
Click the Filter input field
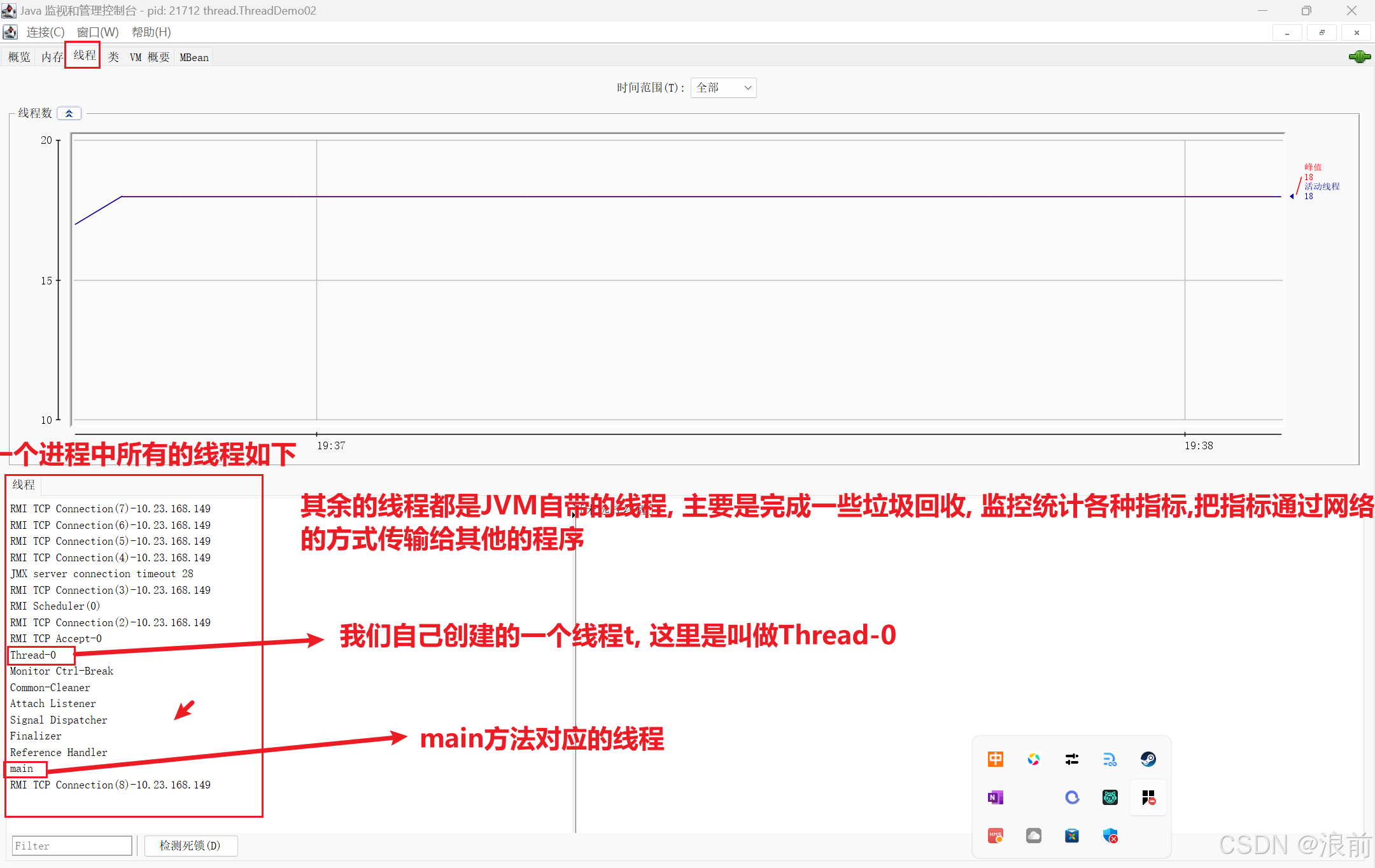pyautogui.click(x=71, y=846)
